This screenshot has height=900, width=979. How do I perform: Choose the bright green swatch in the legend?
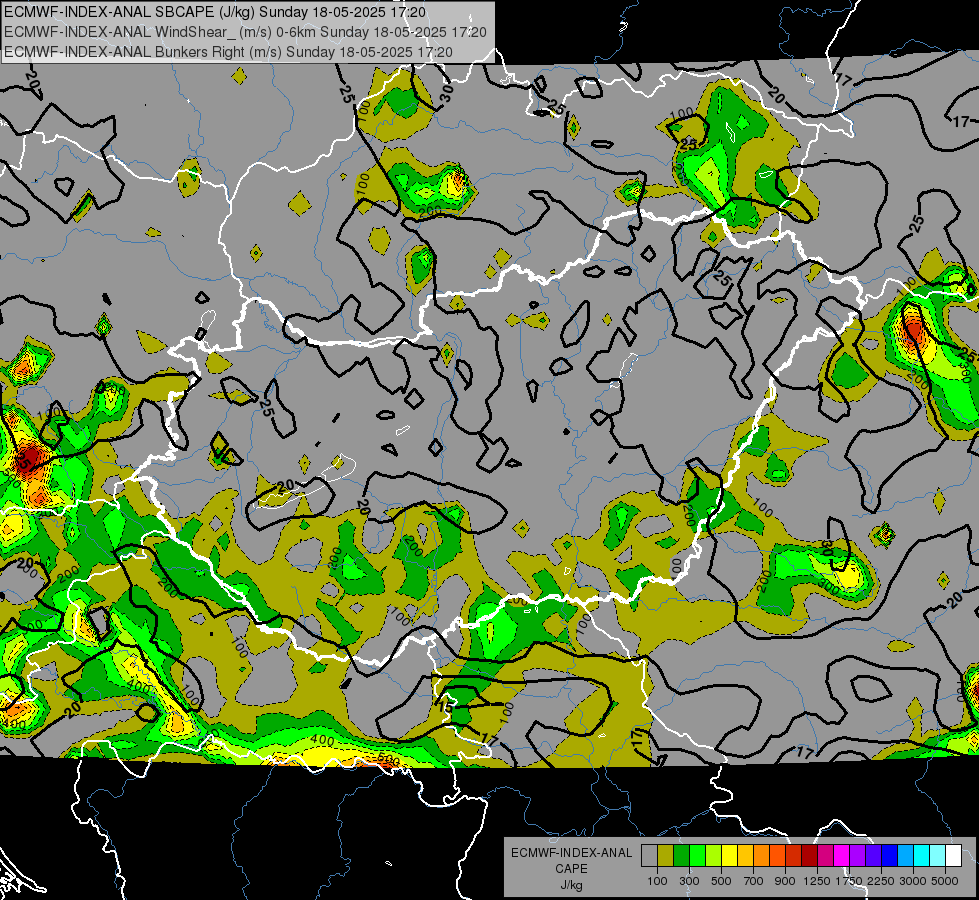click(697, 856)
